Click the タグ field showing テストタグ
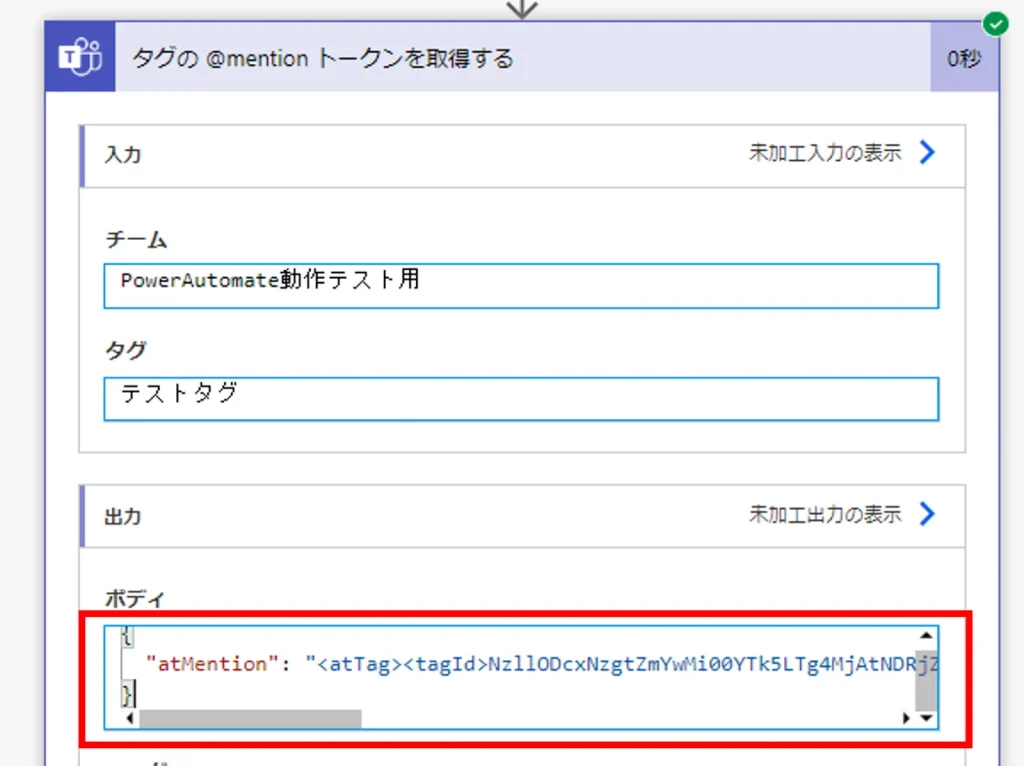 click(x=520, y=399)
